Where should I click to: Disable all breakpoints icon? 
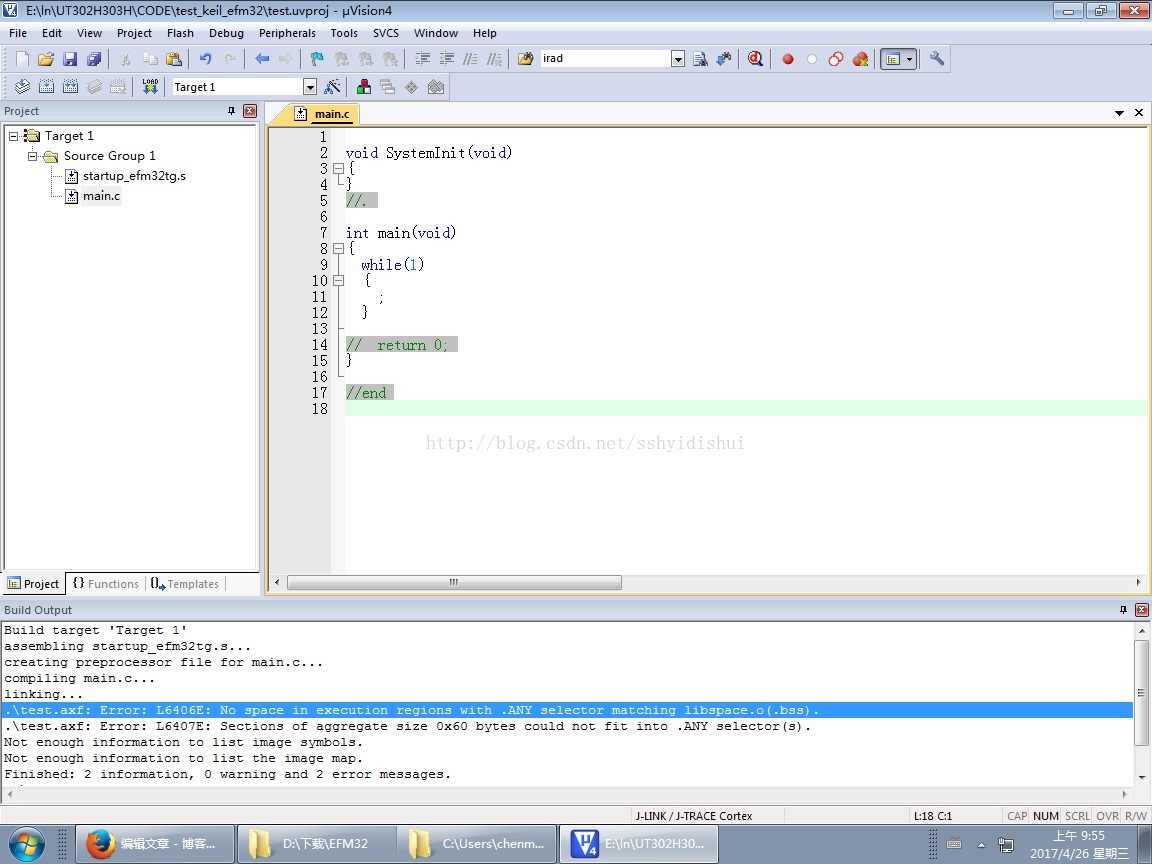coord(836,59)
